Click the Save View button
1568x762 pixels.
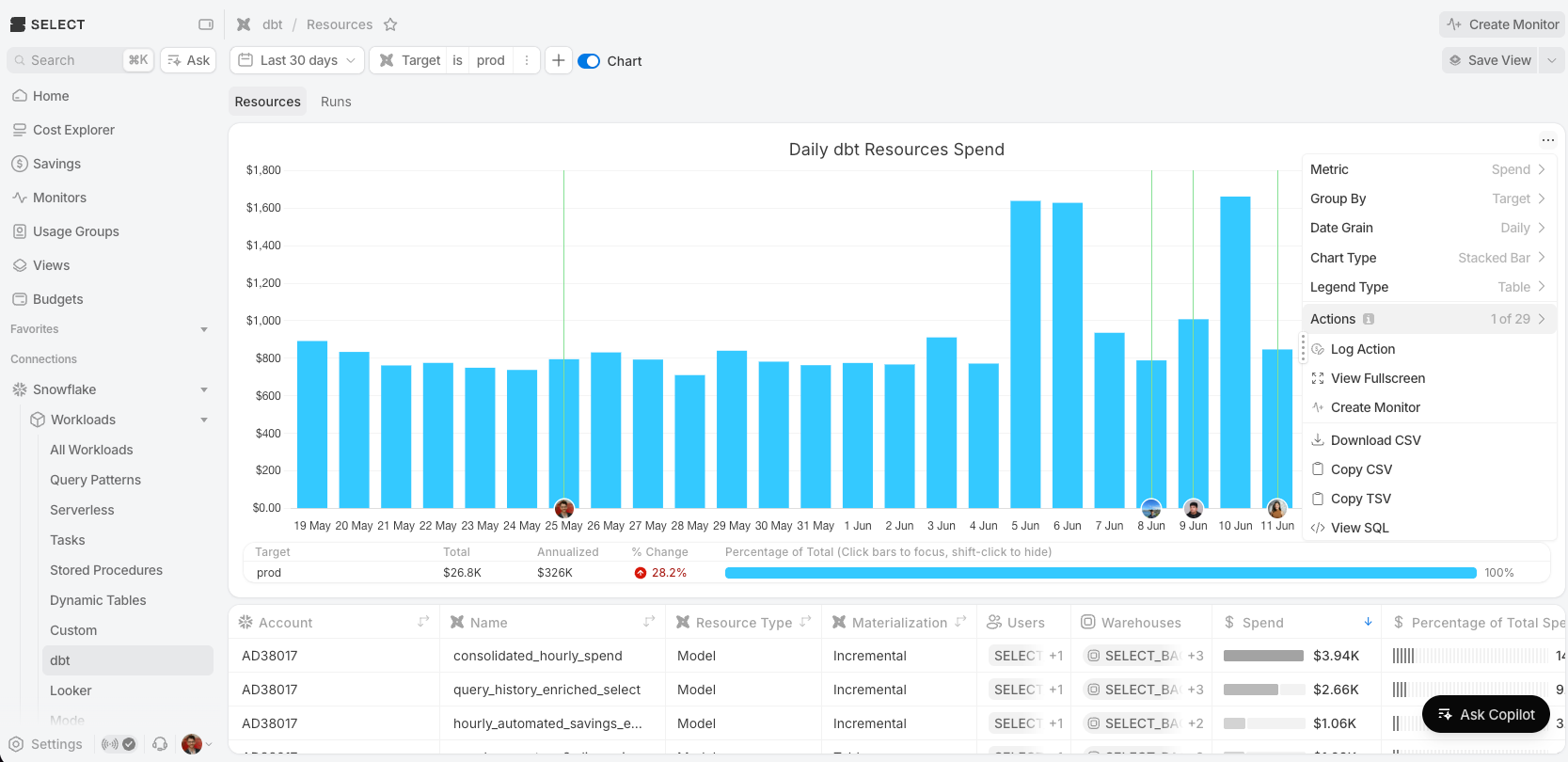click(x=1490, y=60)
